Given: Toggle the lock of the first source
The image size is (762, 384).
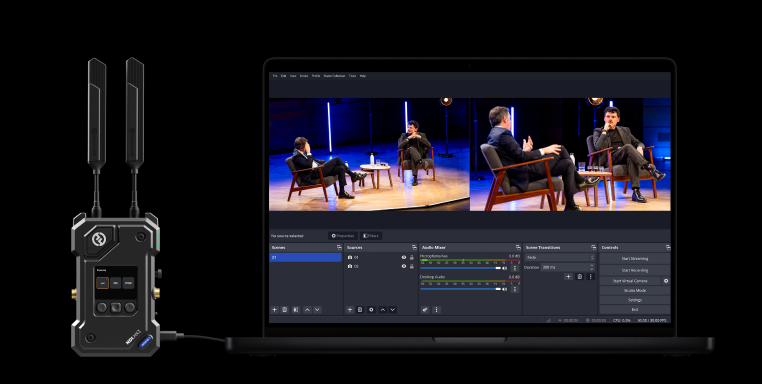Looking at the screenshot, I should tap(412, 258).
